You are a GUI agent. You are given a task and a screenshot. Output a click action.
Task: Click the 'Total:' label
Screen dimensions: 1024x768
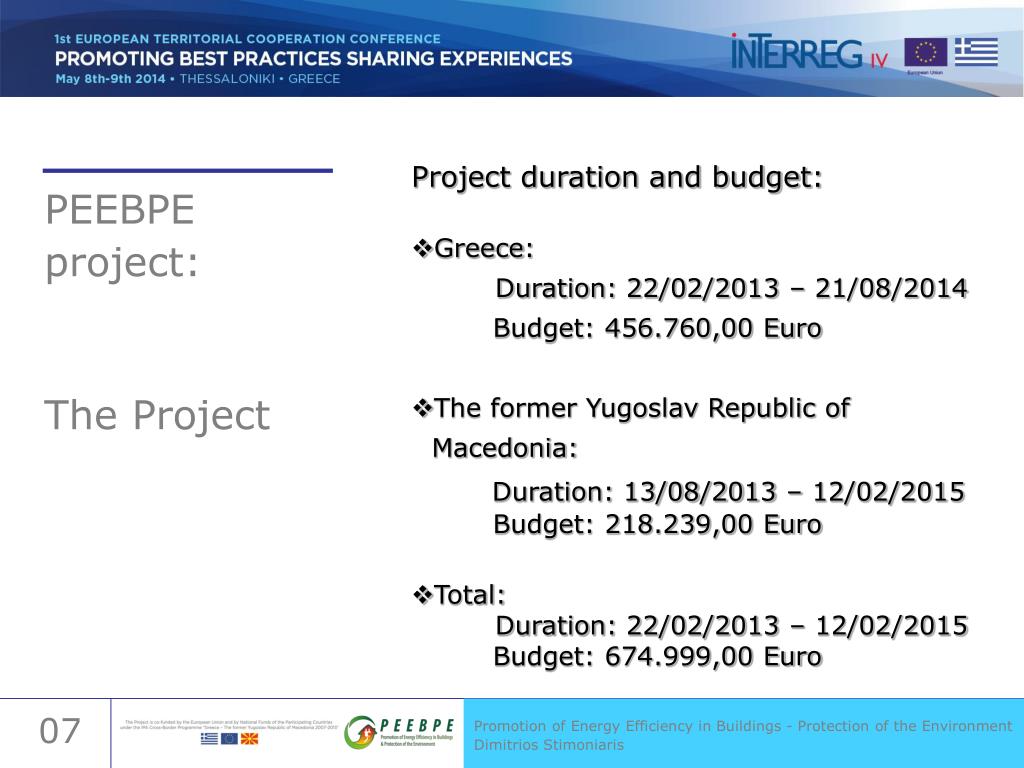tap(470, 595)
